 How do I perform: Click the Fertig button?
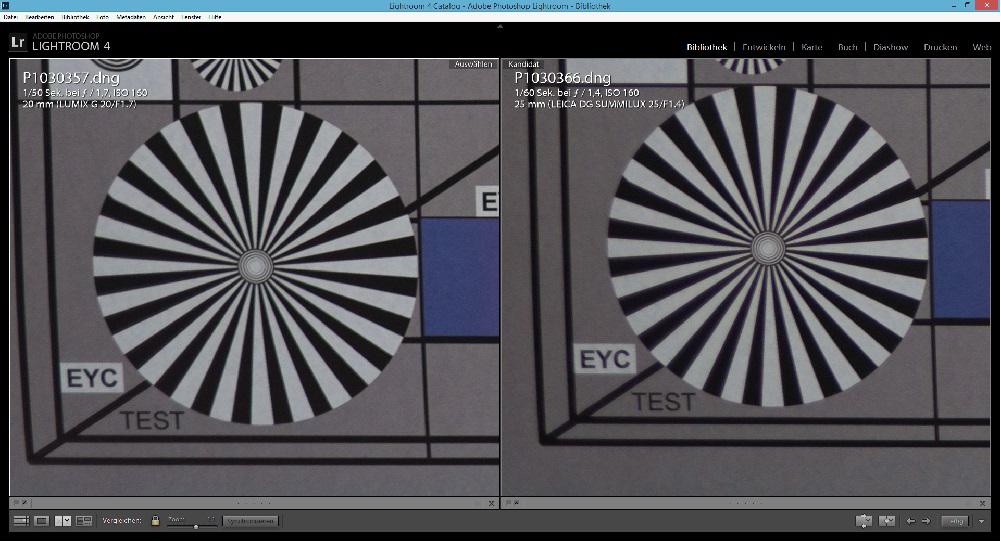click(x=955, y=521)
